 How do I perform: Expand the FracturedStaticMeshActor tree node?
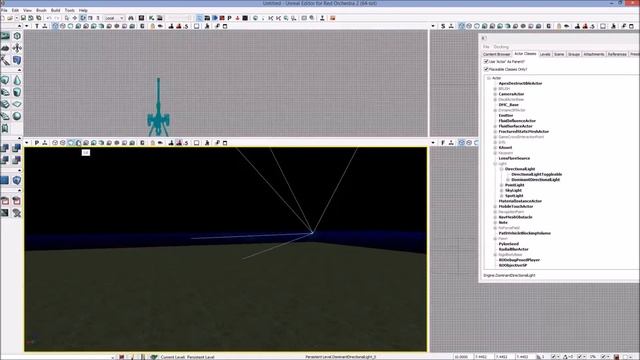[x=495, y=131]
